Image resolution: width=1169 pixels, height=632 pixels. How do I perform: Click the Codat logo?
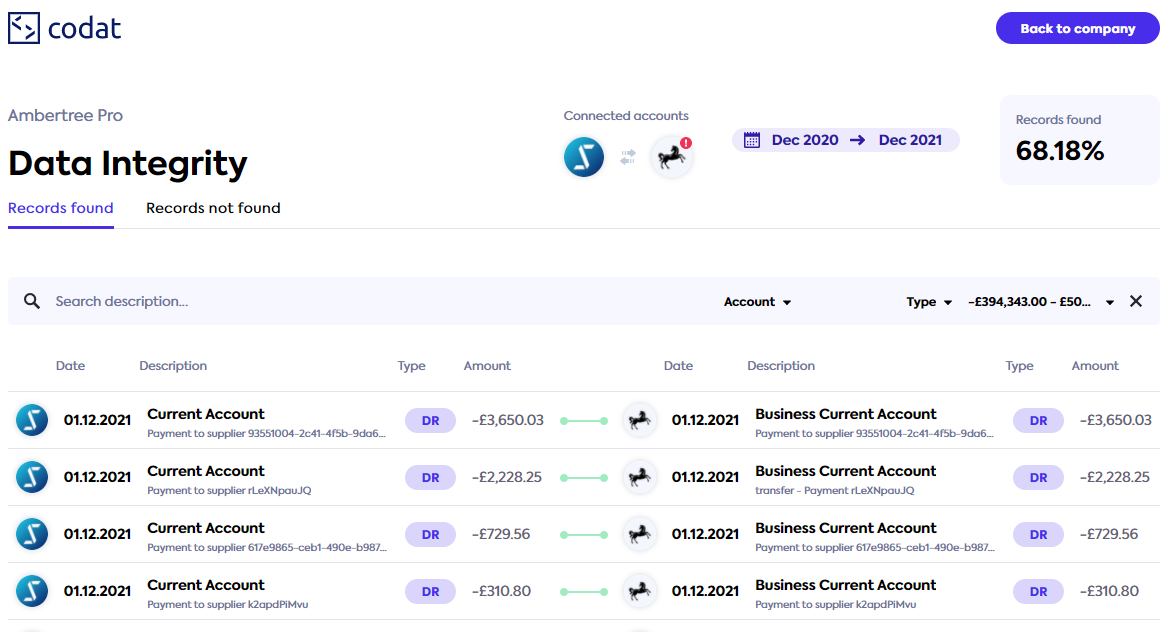[x=64, y=28]
